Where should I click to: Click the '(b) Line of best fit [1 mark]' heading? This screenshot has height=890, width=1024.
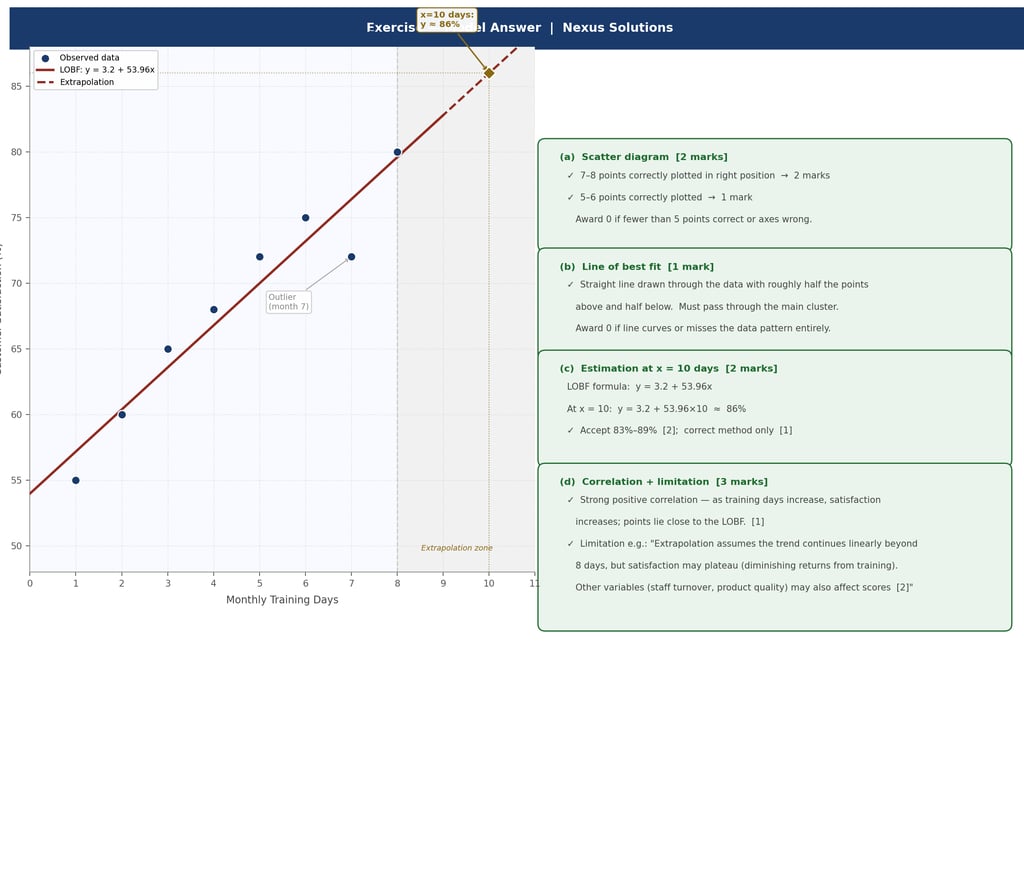637,266
